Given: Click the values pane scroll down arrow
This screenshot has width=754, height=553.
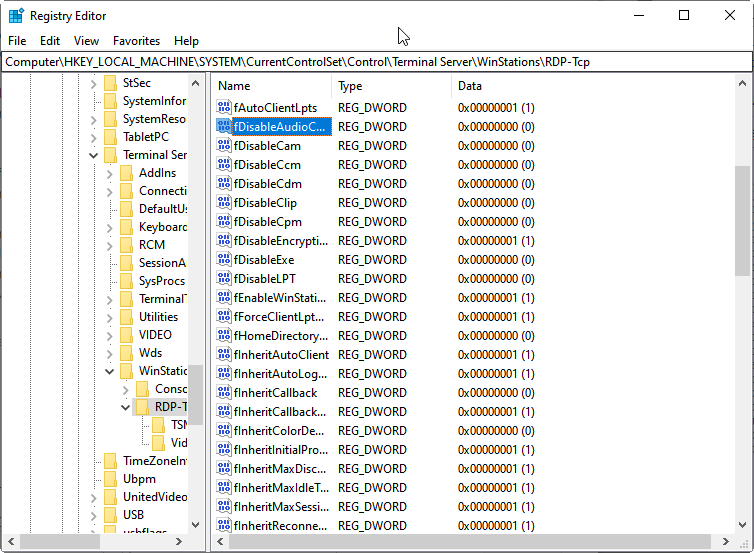Looking at the screenshot, I should coord(742,525).
